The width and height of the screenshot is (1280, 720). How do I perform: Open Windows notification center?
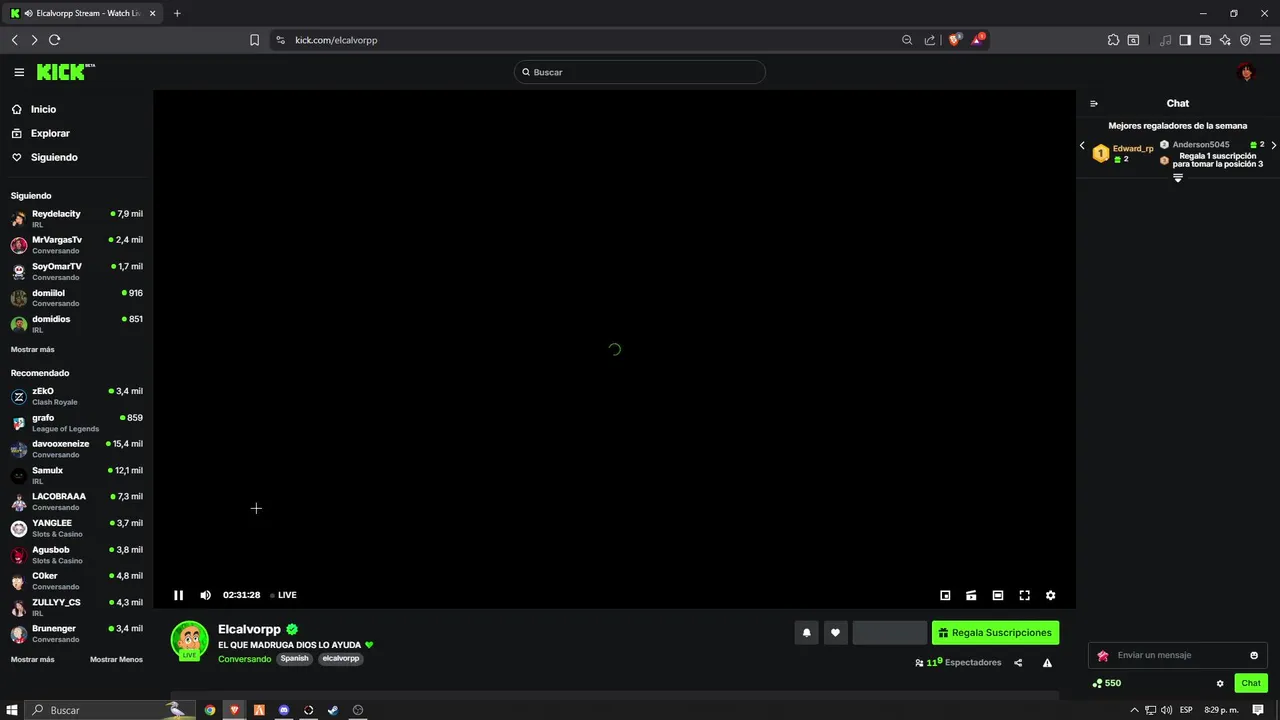1258,710
